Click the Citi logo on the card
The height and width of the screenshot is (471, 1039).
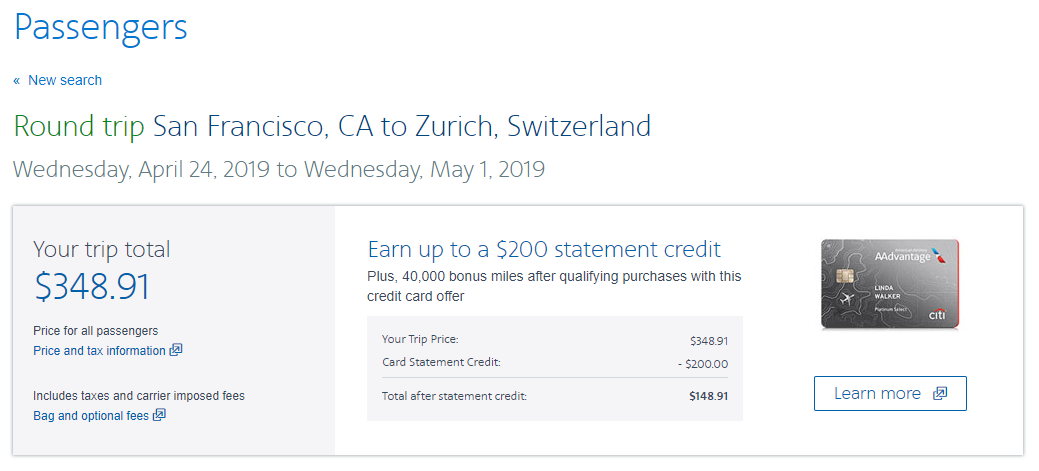pos(939,314)
